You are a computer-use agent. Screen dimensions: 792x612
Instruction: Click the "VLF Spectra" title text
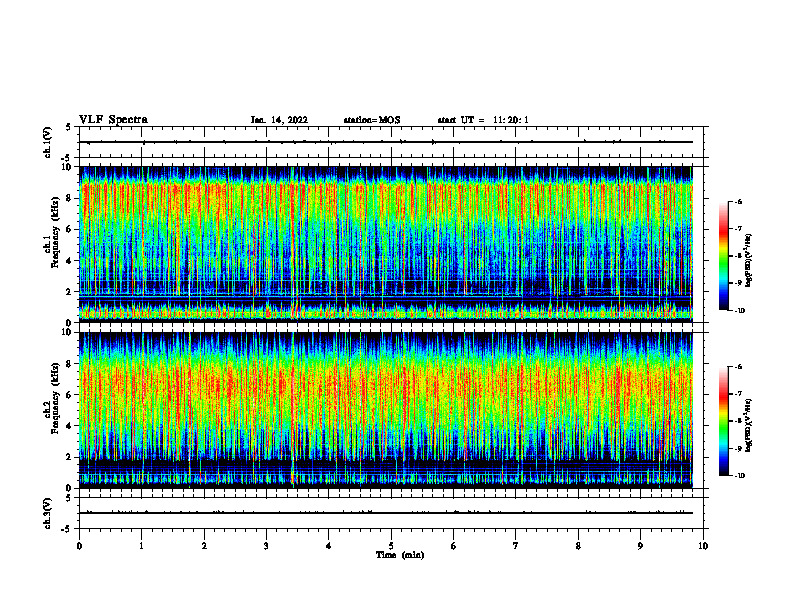[x=113, y=120]
